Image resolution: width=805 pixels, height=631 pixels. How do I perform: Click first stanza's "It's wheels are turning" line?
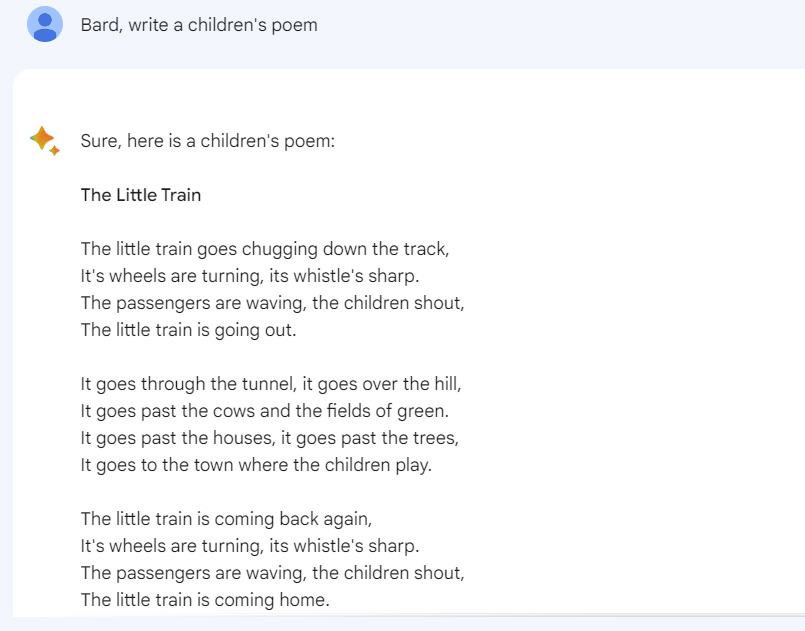(250, 275)
